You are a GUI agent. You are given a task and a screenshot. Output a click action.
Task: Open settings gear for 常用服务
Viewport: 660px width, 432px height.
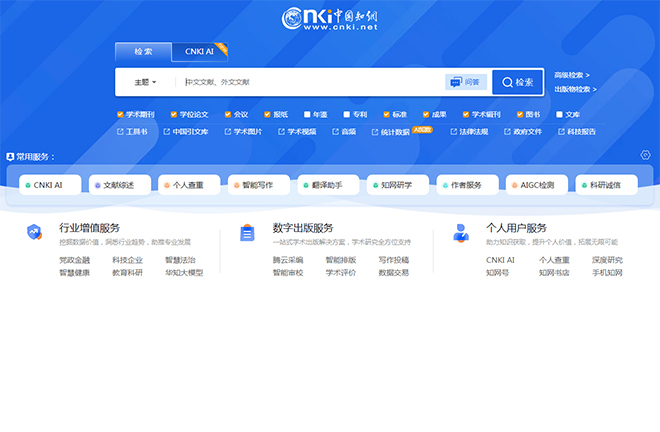(x=645, y=155)
